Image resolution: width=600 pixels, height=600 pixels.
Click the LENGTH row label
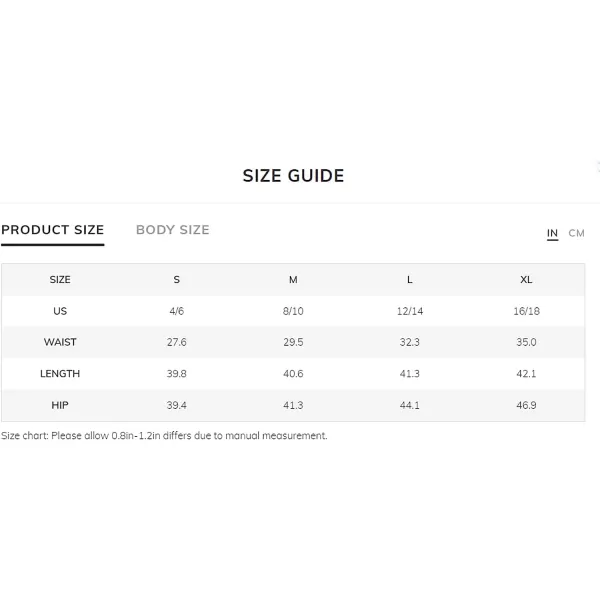click(x=60, y=373)
